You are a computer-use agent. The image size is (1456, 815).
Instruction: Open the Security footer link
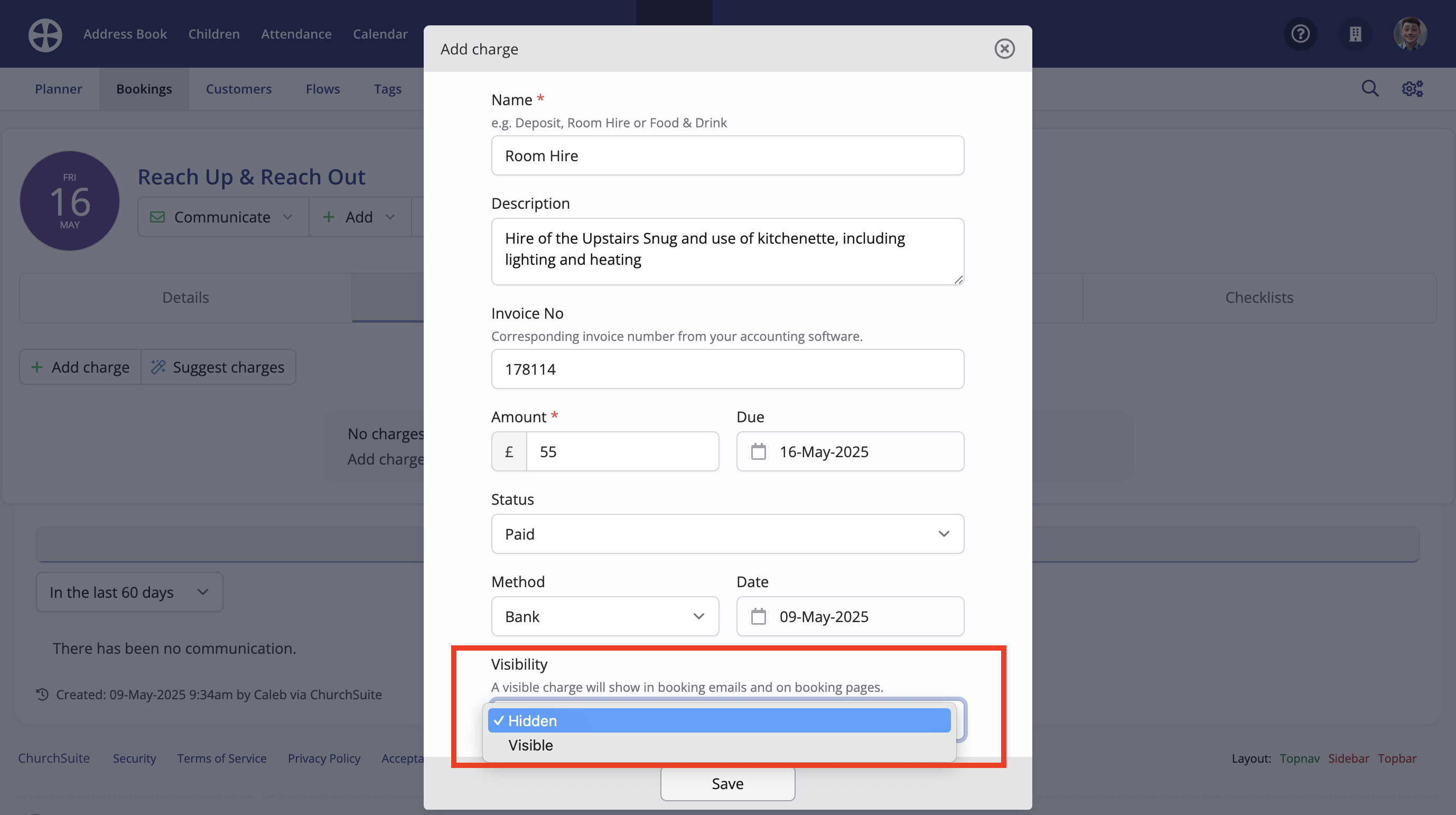click(134, 758)
